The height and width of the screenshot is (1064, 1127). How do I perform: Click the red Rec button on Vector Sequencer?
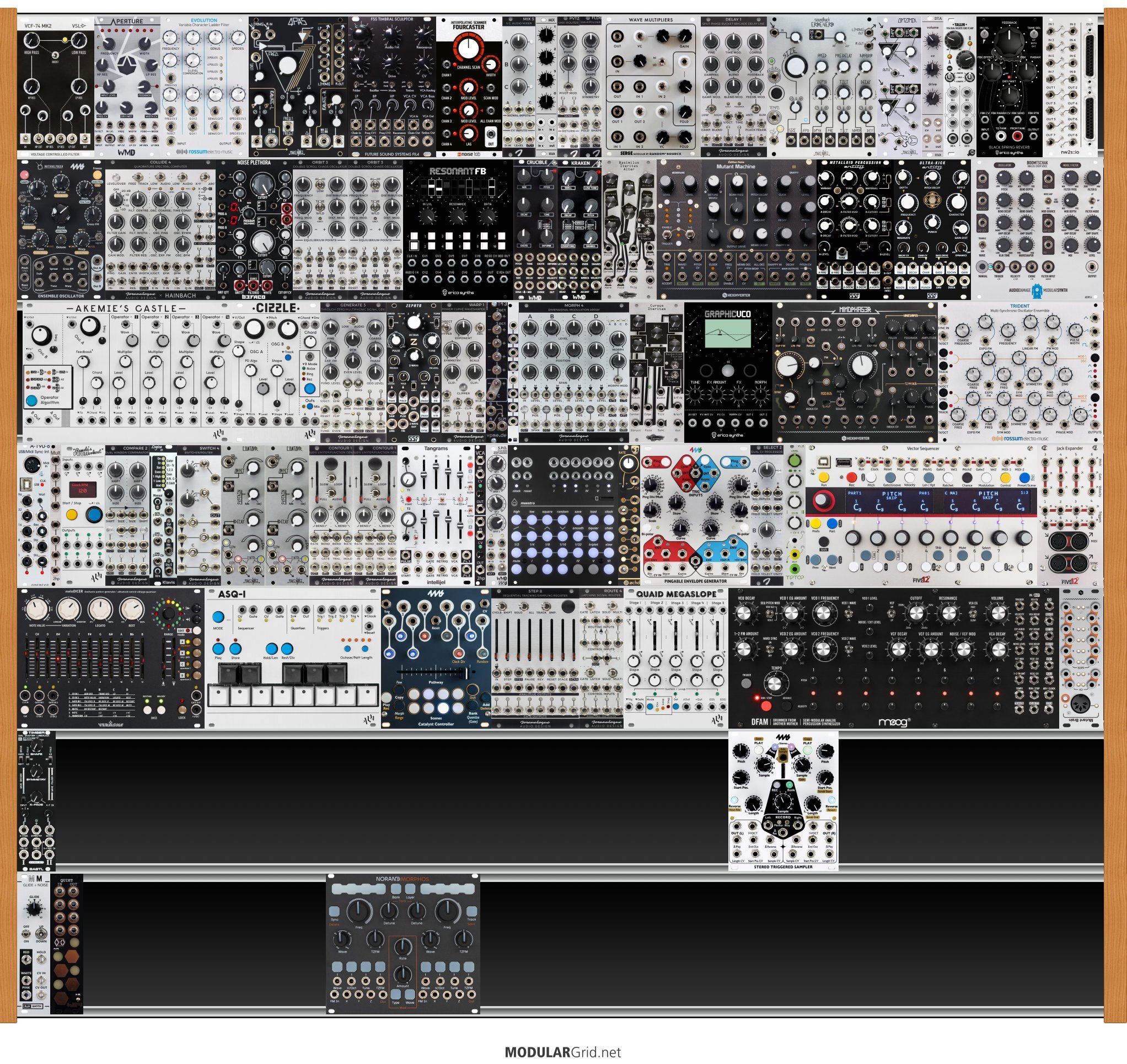pos(851,478)
